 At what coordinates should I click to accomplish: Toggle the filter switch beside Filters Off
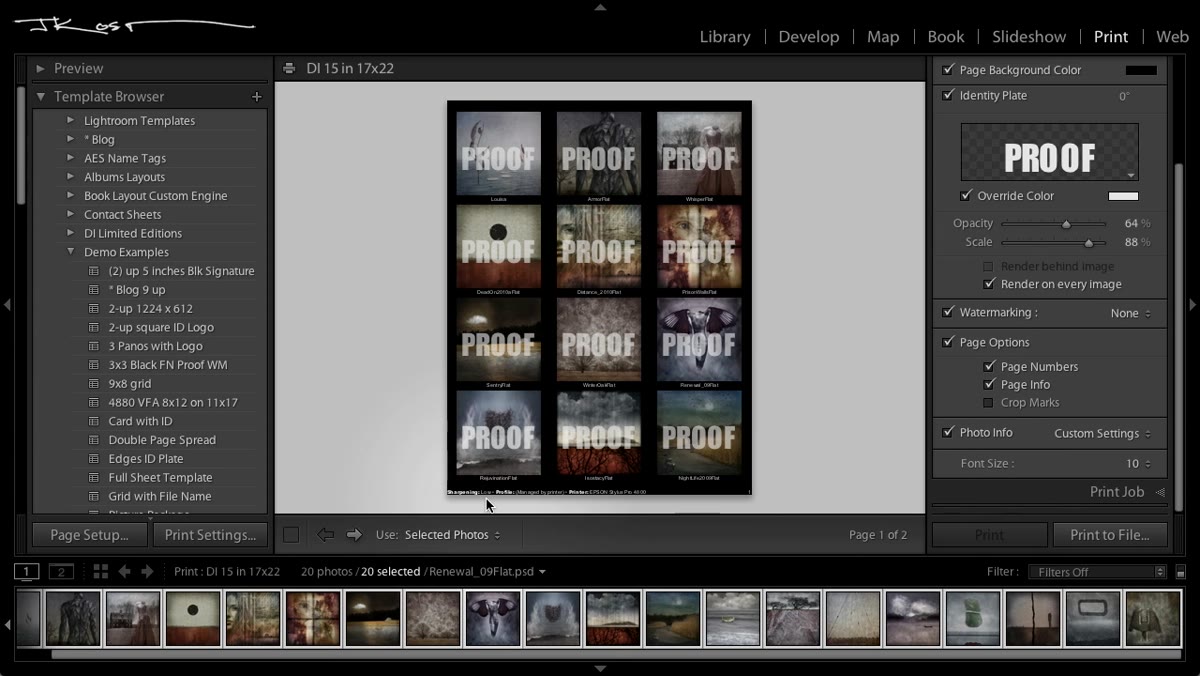(1182, 572)
